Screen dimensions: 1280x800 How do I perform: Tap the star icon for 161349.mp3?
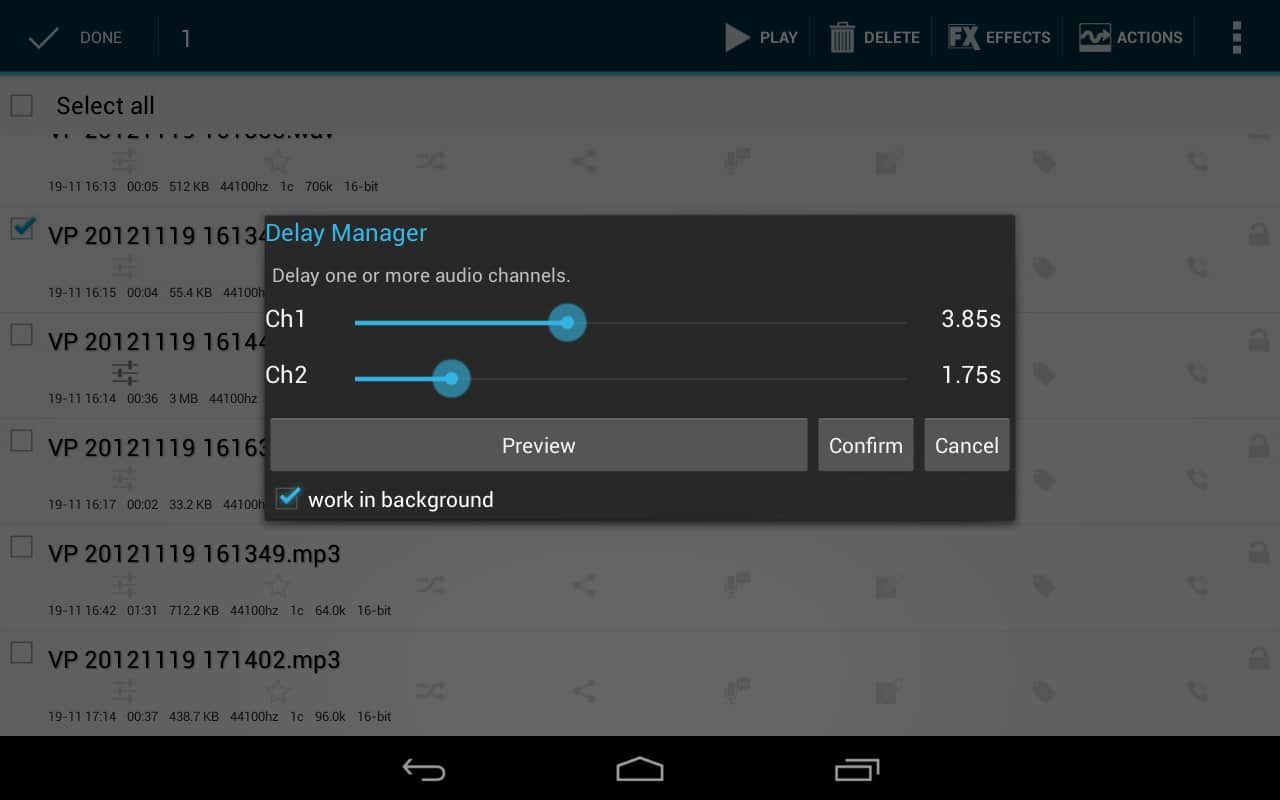(278, 585)
